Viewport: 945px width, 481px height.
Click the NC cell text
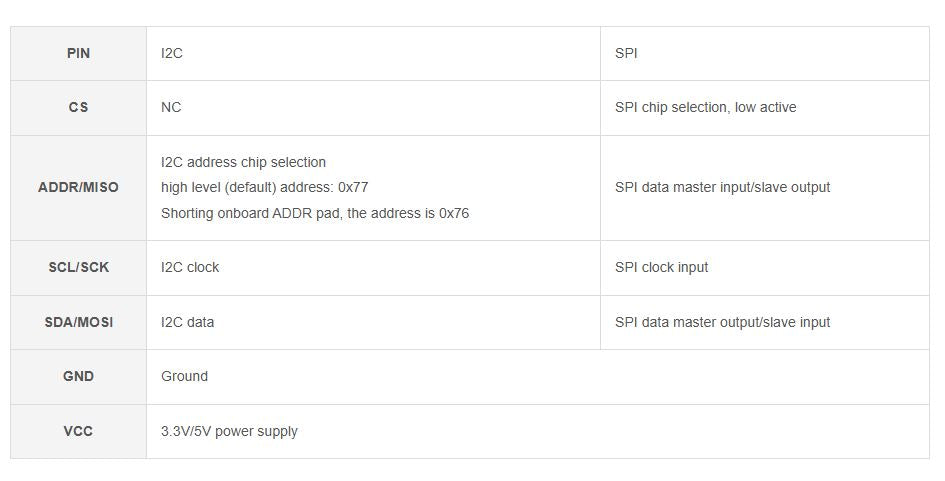(x=171, y=107)
